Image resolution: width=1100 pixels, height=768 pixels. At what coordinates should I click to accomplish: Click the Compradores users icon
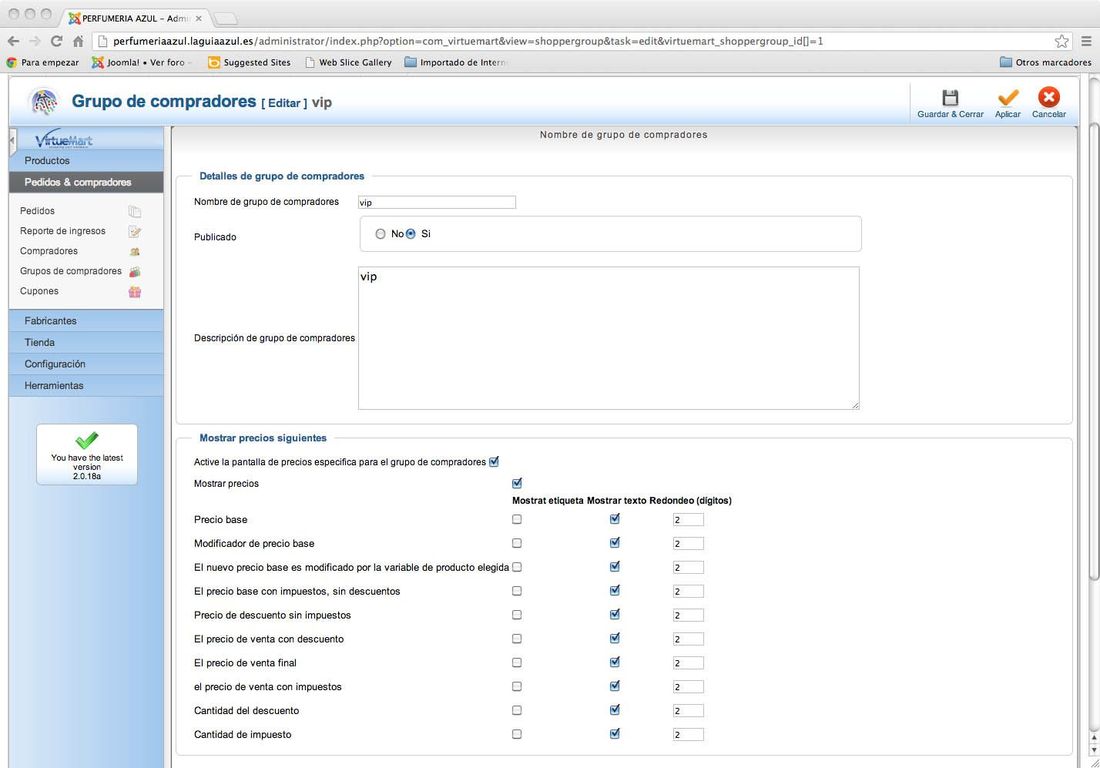pos(135,251)
